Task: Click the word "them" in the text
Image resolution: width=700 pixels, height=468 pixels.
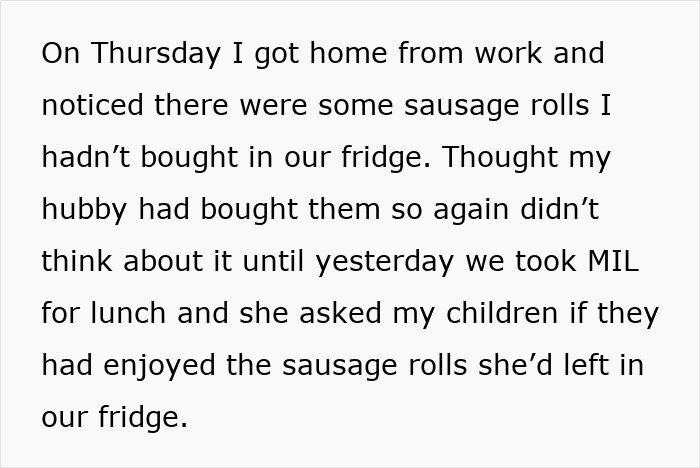Action: [x=344, y=209]
